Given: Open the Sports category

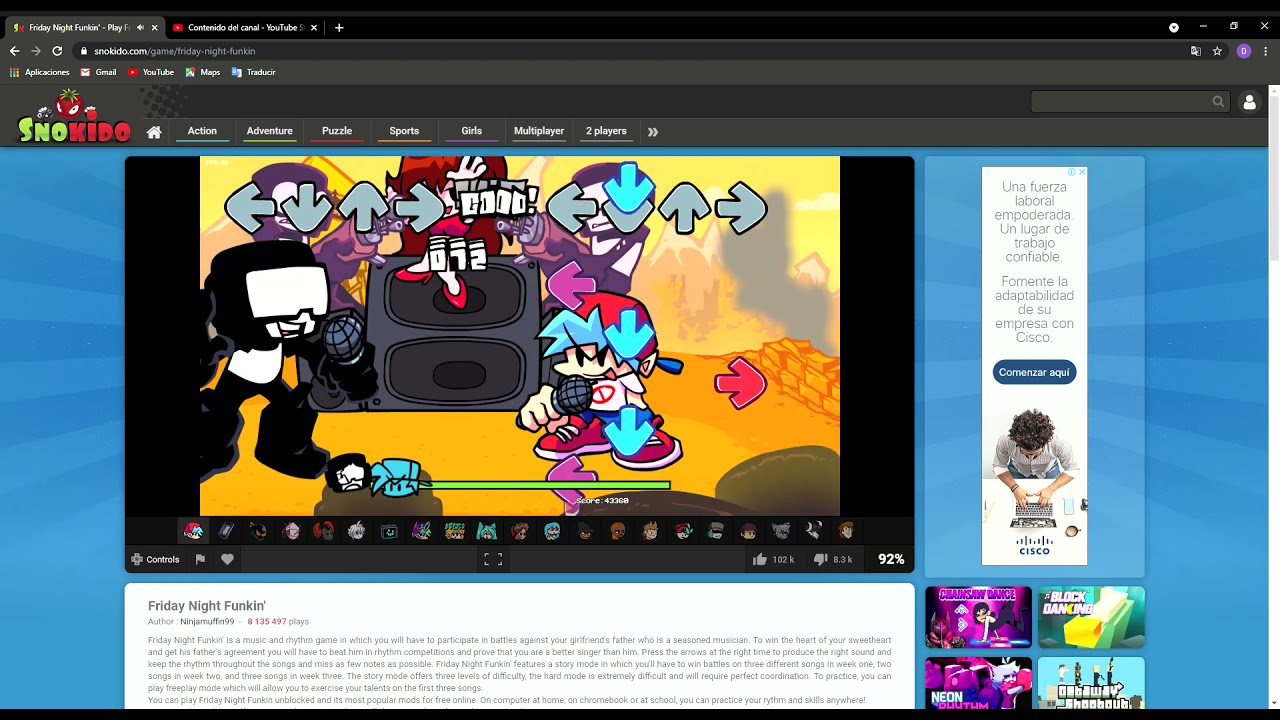Looking at the screenshot, I should 404,131.
